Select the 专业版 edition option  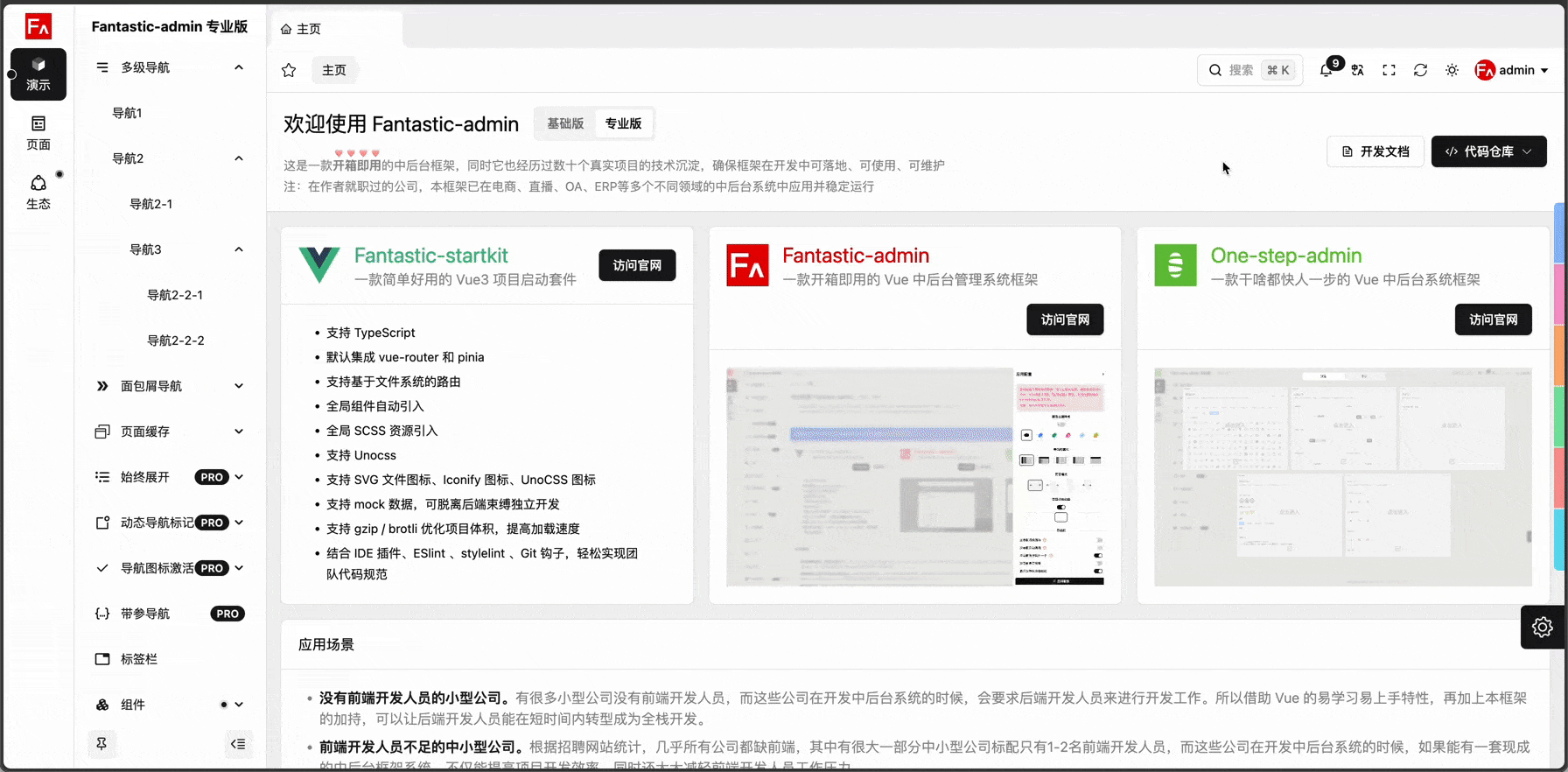(x=623, y=123)
